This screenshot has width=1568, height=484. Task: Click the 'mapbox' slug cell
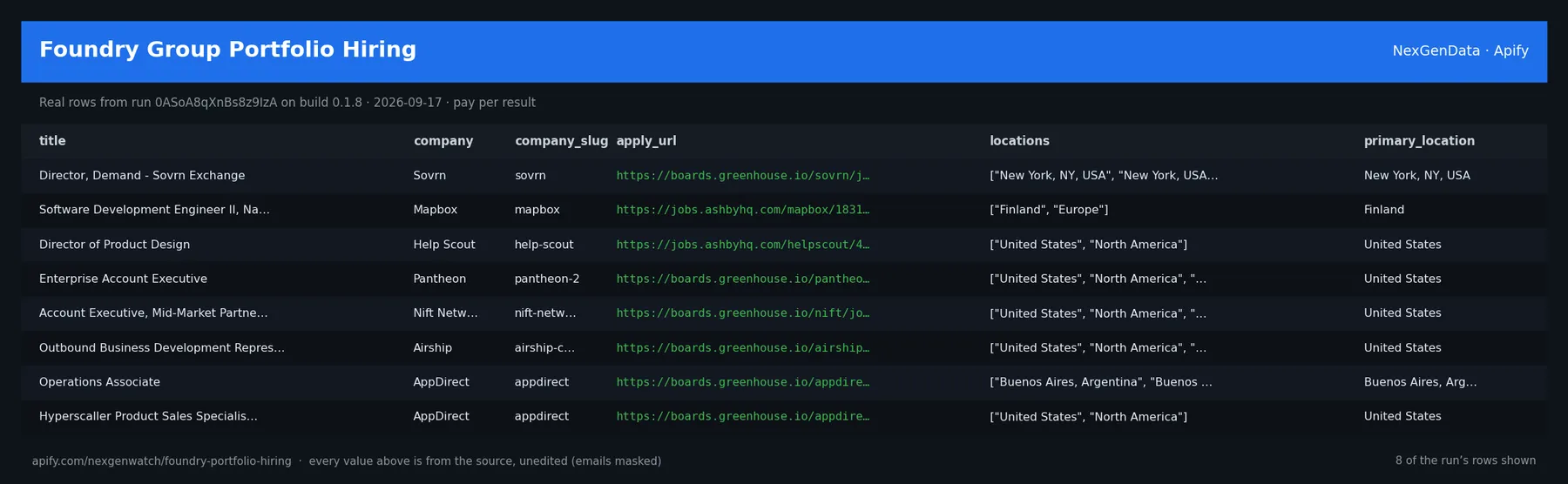click(537, 210)
